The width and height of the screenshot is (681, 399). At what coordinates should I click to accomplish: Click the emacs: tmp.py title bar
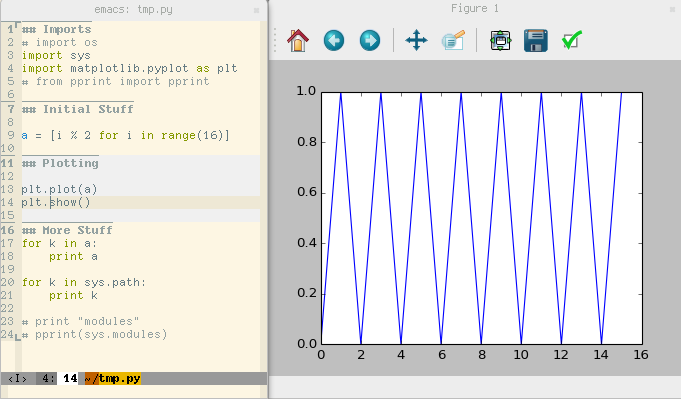pyautogui.click(x=133, y=10)
